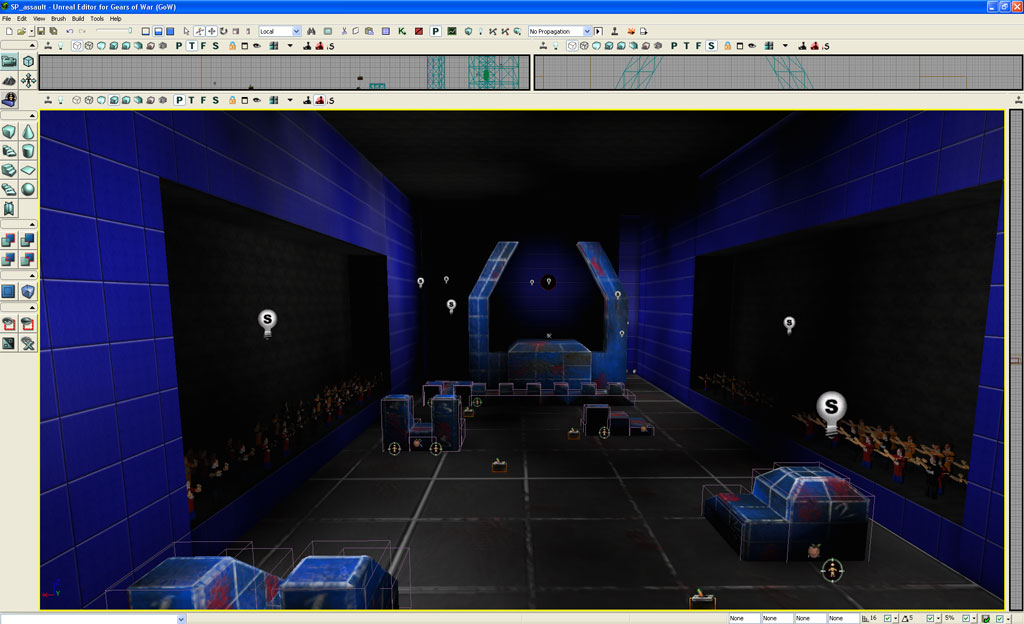This screenshot has width=1024, height=624.
Task: Open the show flags arrow in main viewport
Action: click(x=290, y=100)
